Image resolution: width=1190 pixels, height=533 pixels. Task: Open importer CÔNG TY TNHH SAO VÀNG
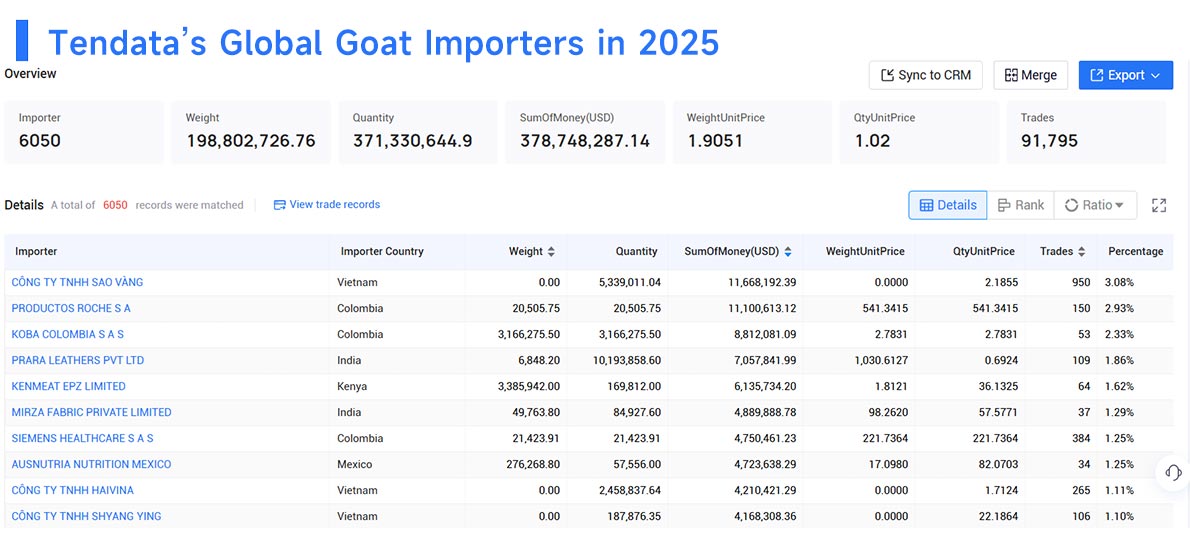point(77,282)
